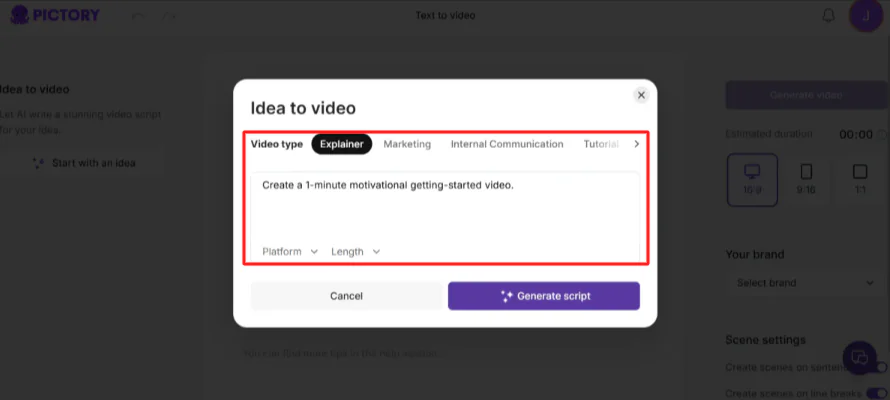Select 9:16 portrait aspect ratio
The image size is (890, 400).
pyautogui.click(x=806, y=179)
